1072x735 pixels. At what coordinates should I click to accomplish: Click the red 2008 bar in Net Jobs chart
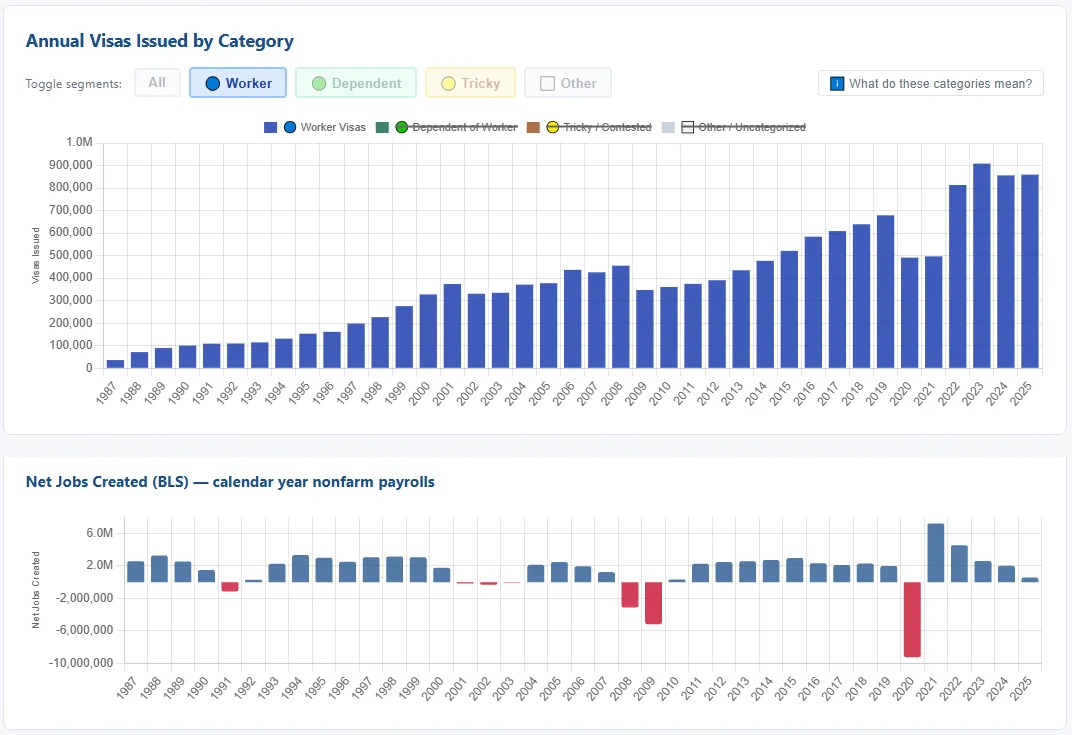tap(630, 595)
